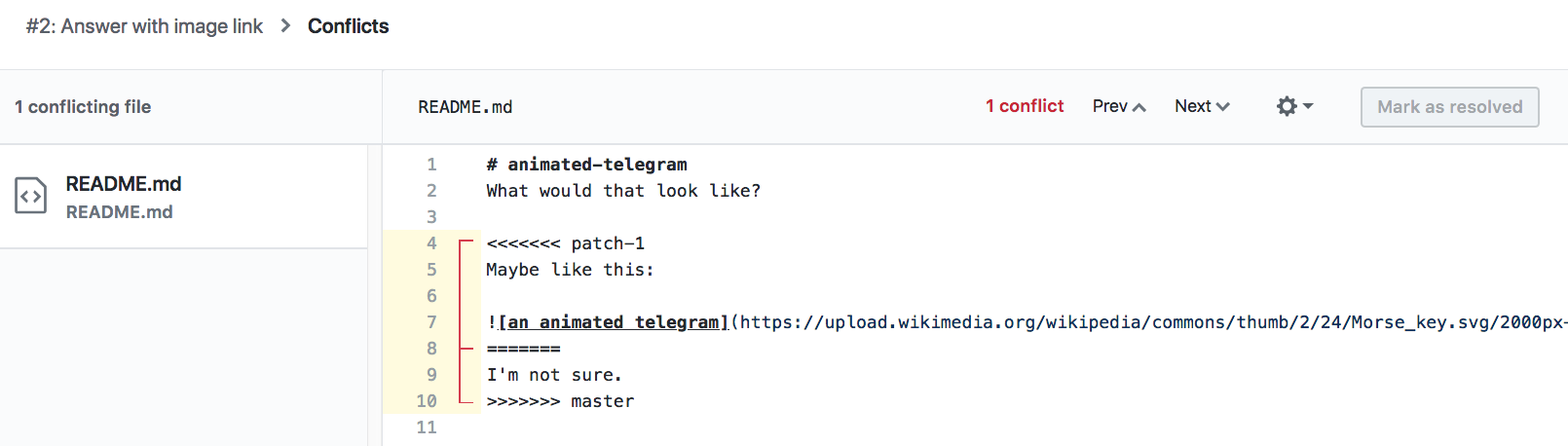The width and height of the screenshot is (1568, 446).
Task: Expand the dropdown caret next to the gear
Action: pyautogui.click(x=1308, y=106)
